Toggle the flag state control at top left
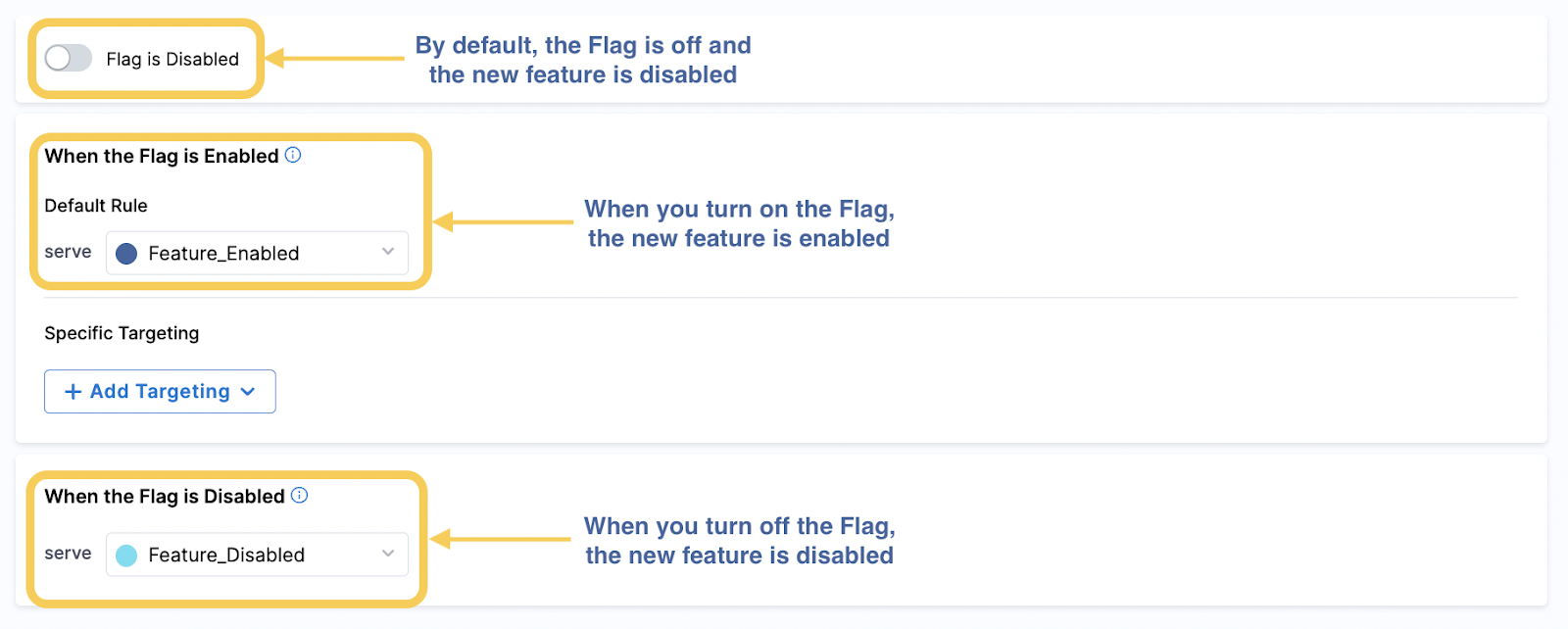This screenshot has width=1568, height=629. 67,58
